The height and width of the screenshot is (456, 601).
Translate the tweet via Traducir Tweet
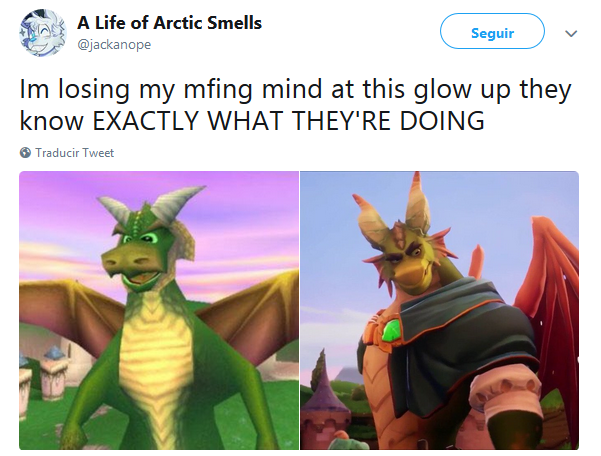pyautogui.click(x=74, y=153)
